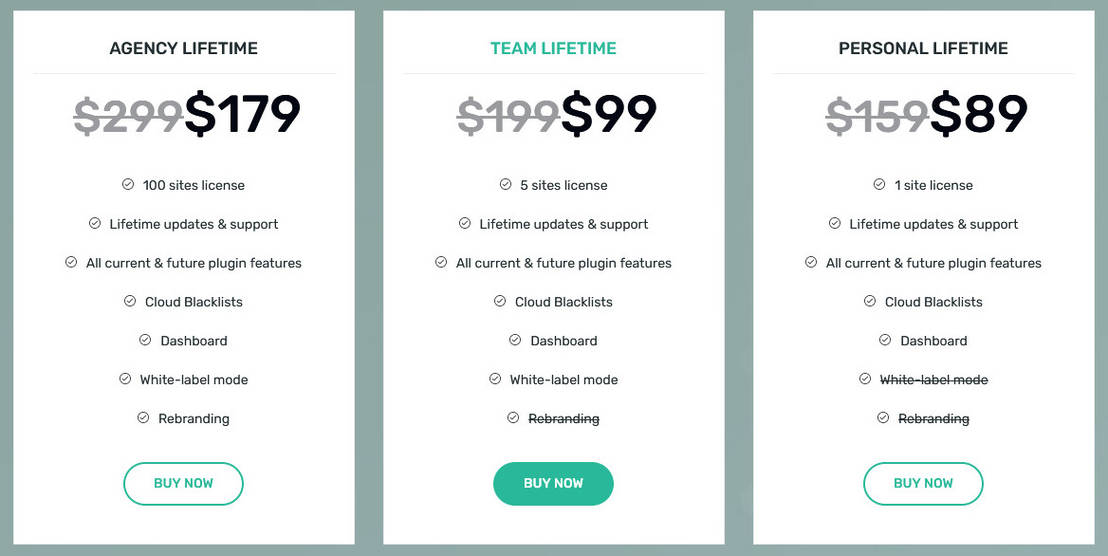Click the crossed-out $159 Personal price
The height and width of the screenshot is (556, 1108).
click(x=876, y=116)
